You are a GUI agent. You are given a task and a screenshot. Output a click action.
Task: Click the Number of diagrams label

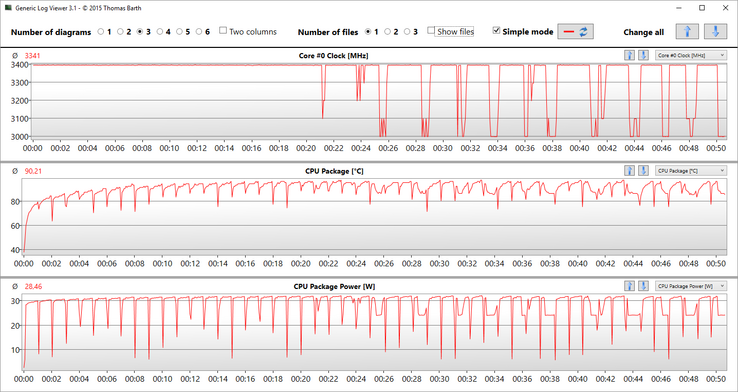click(x=51, y=32)
